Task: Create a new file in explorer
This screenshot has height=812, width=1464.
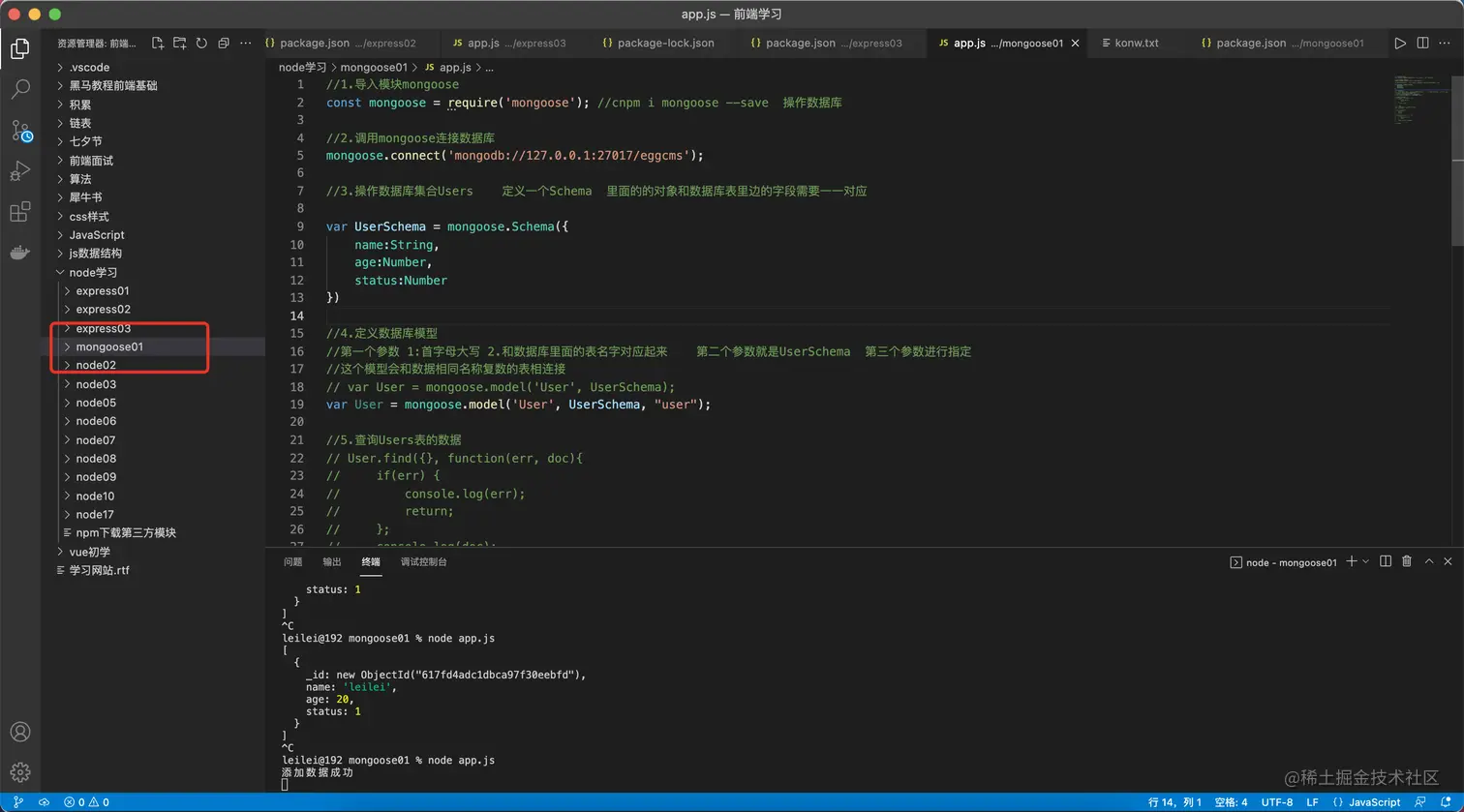Action: [x=158, y=44]
